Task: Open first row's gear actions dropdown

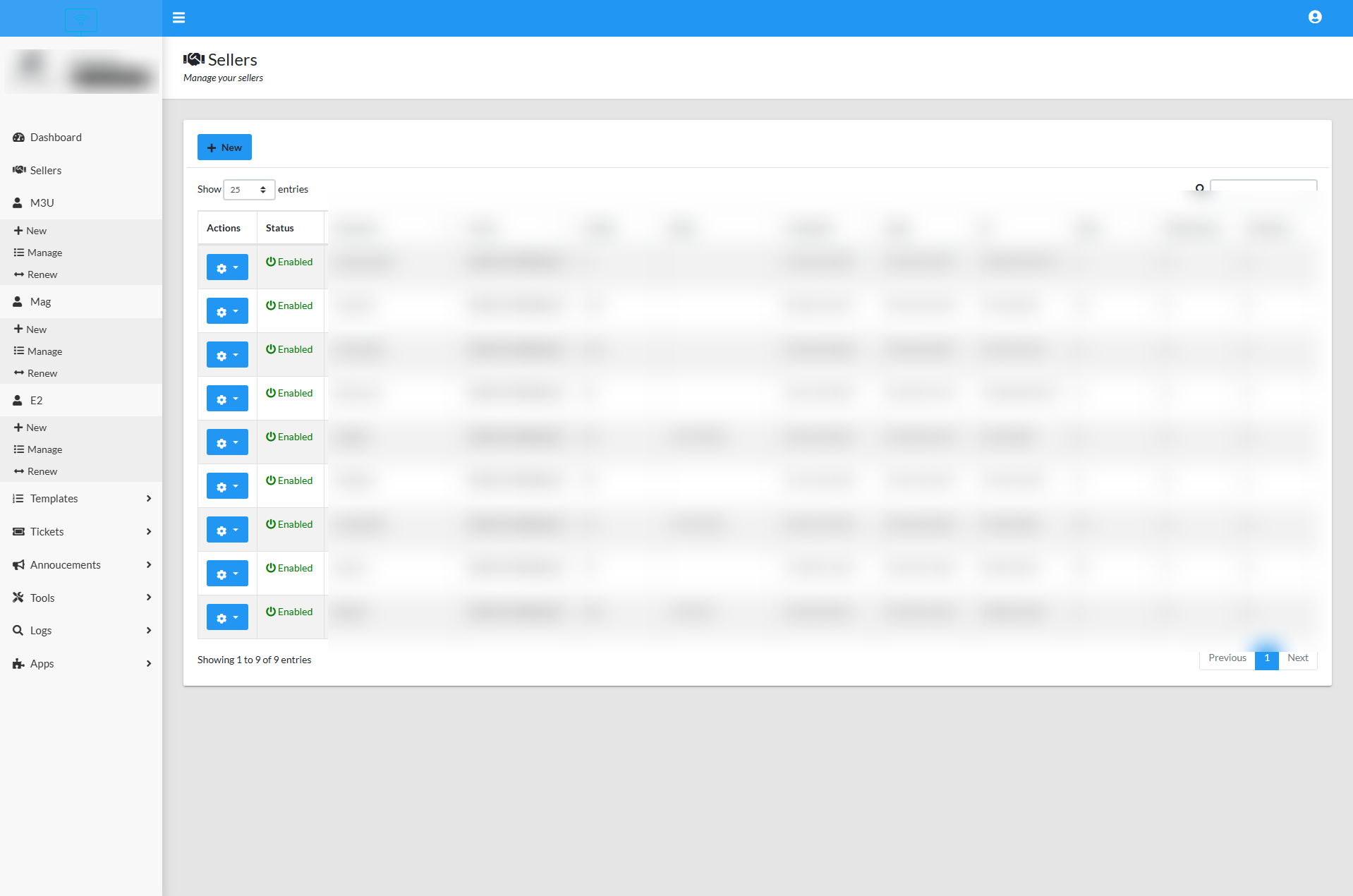Action: [227, 267]
